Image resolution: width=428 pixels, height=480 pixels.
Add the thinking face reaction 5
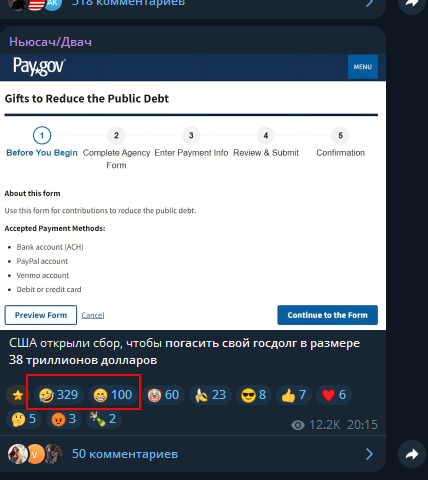(x=24, y=419)
